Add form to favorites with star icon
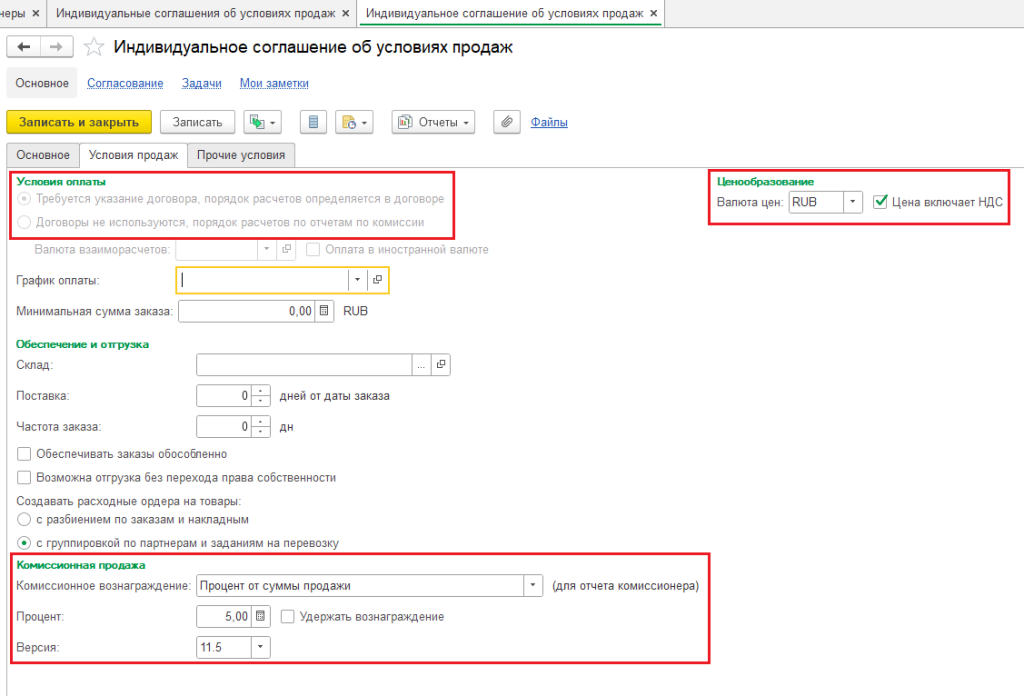The width and height of the screenshot is (1024, 696). [93, 47]
